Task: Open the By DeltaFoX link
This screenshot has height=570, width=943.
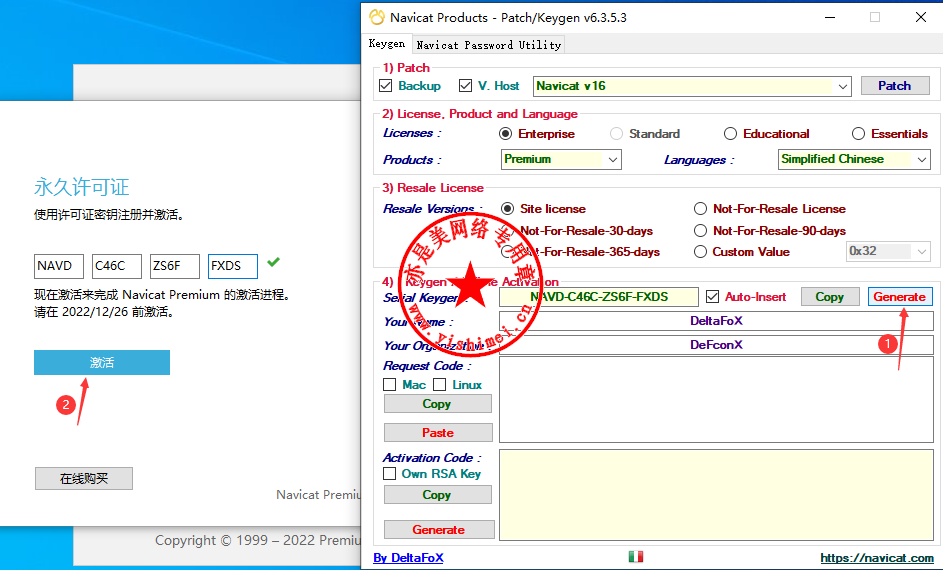Action: tap(408, 558)
